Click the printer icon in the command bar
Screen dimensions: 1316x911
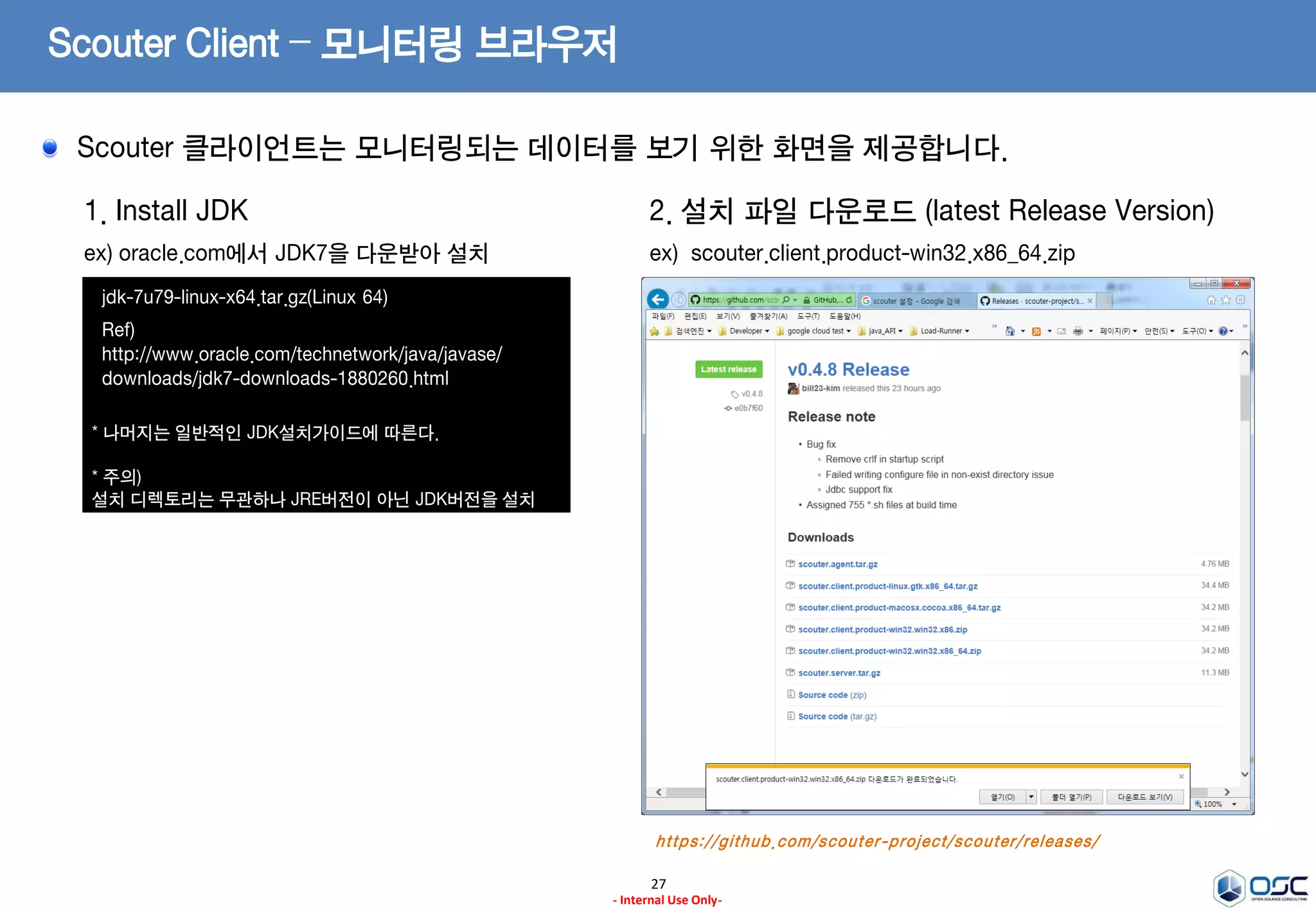pos(1078,332)
